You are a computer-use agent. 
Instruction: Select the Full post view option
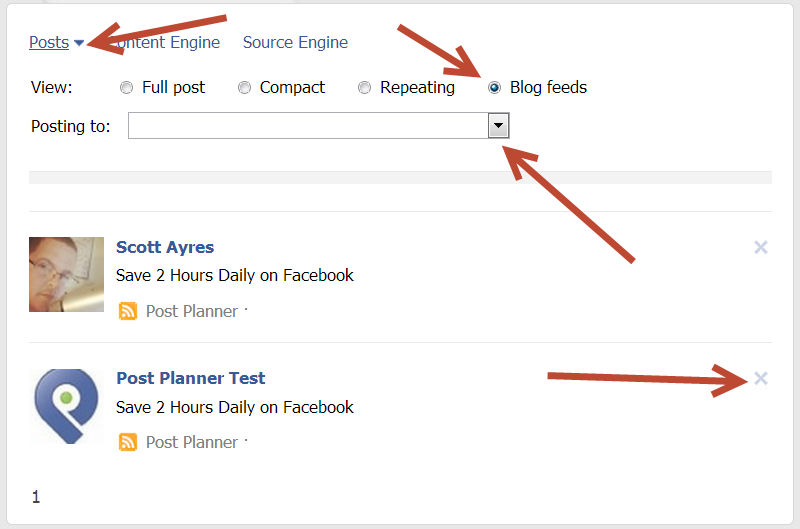coord(126,88)
